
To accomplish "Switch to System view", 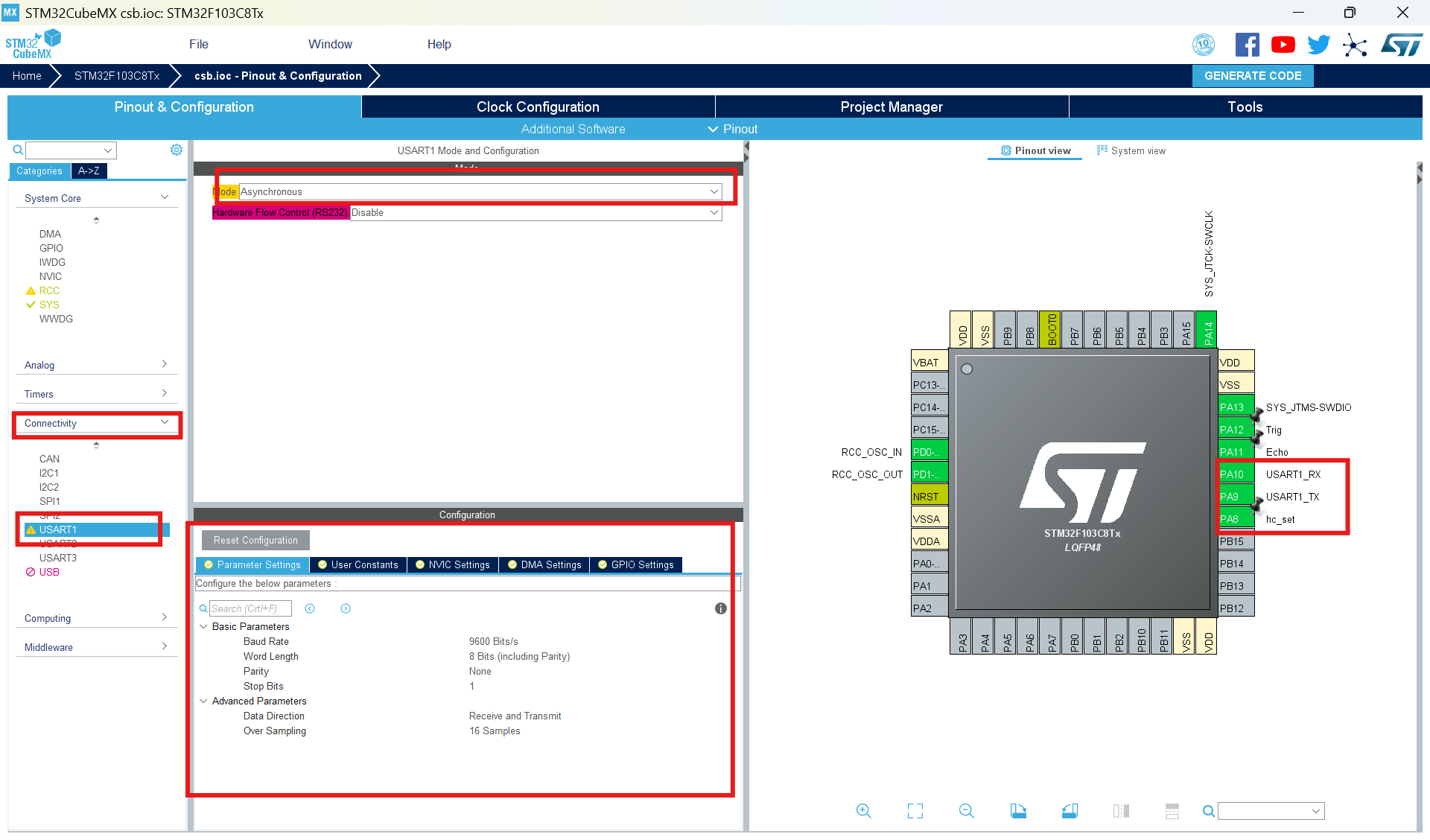I will point(1131,150).
